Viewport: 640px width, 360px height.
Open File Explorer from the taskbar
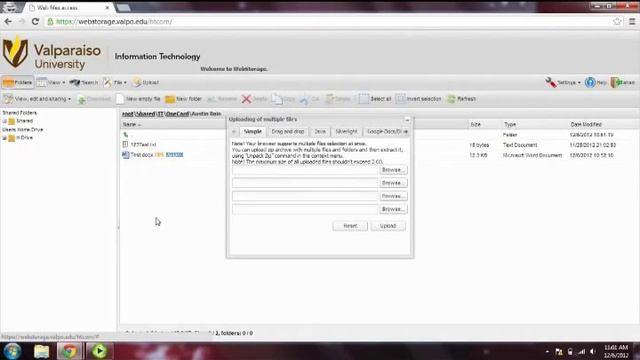click(41, 351)
